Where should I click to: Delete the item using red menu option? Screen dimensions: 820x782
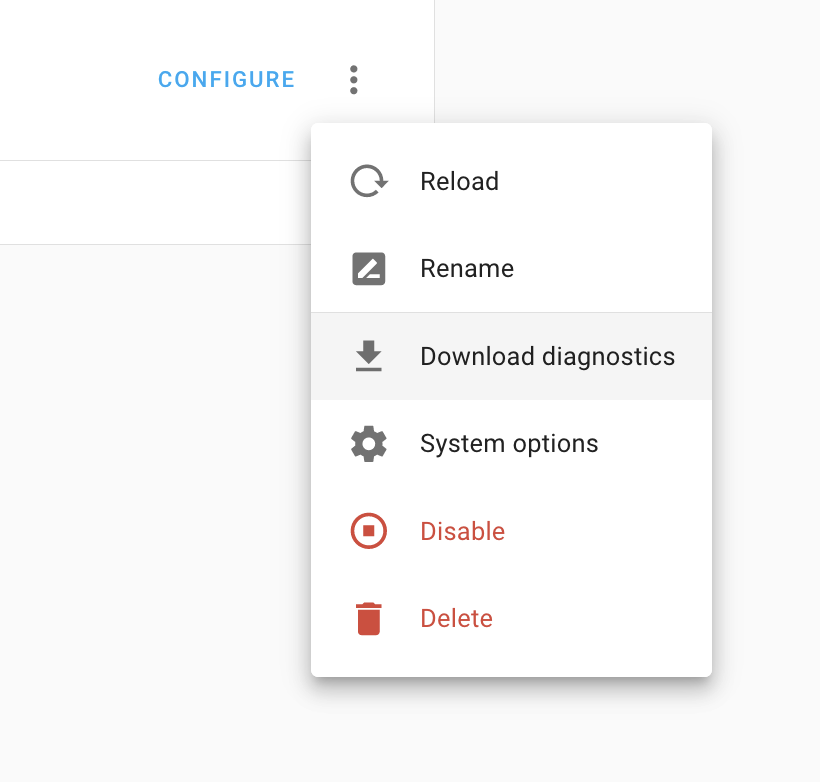456,618
